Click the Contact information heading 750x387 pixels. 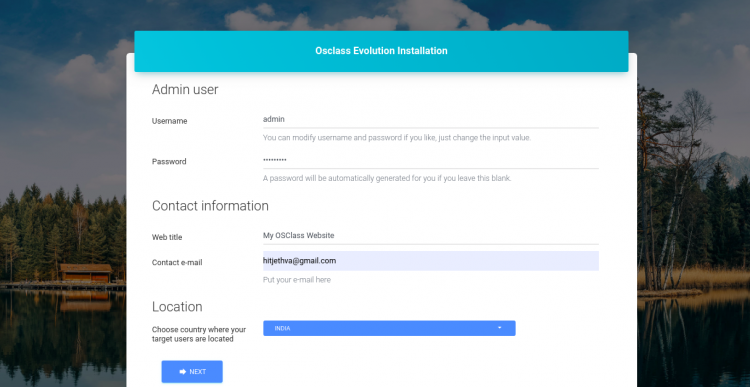click(x=210, y=206)
